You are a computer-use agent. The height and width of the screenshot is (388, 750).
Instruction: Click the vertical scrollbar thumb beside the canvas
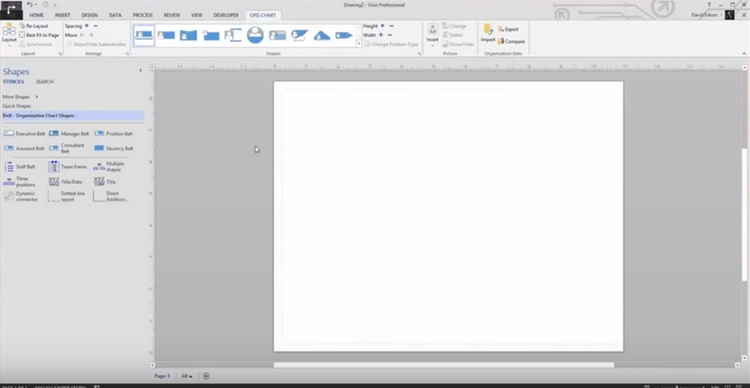[744, 215]
